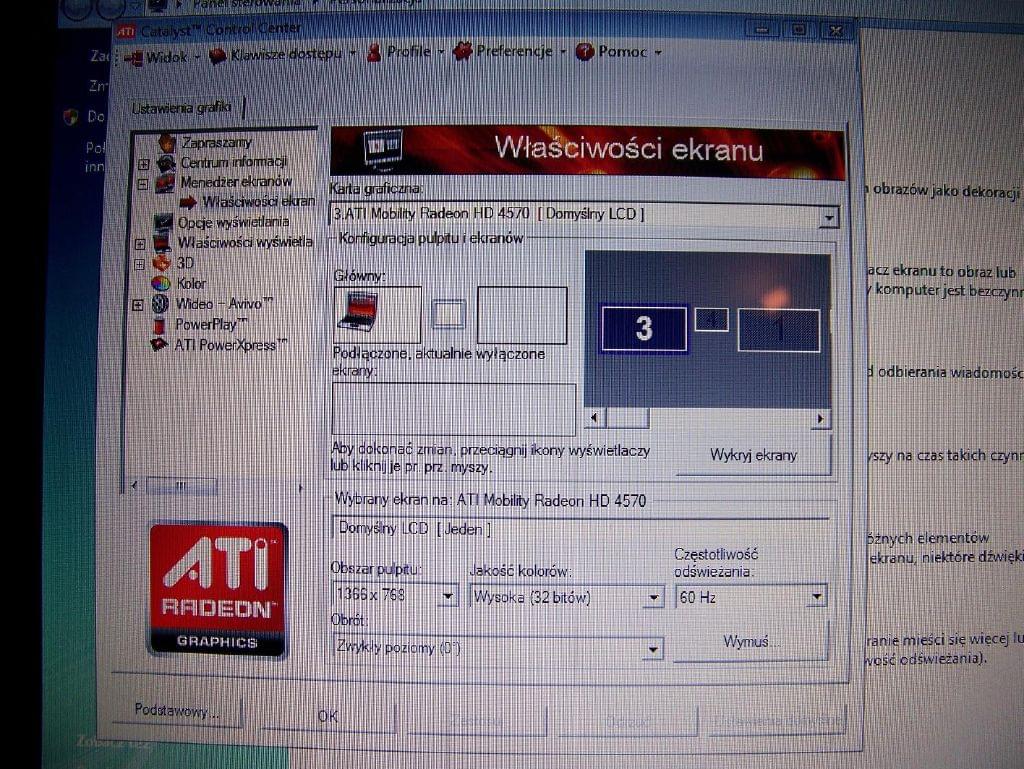Select the 3D settings tree item

pyautogui.click(x=185, y=263)
